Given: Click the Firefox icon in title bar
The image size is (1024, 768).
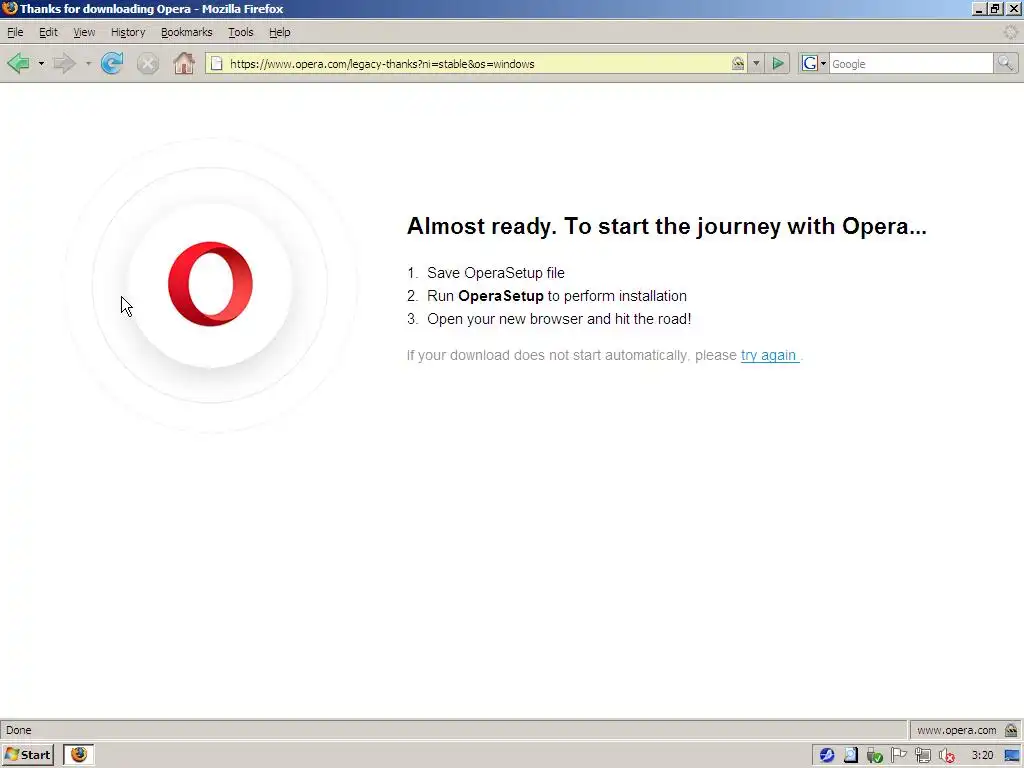Looking at the screenshot, I should pos(10,8).
